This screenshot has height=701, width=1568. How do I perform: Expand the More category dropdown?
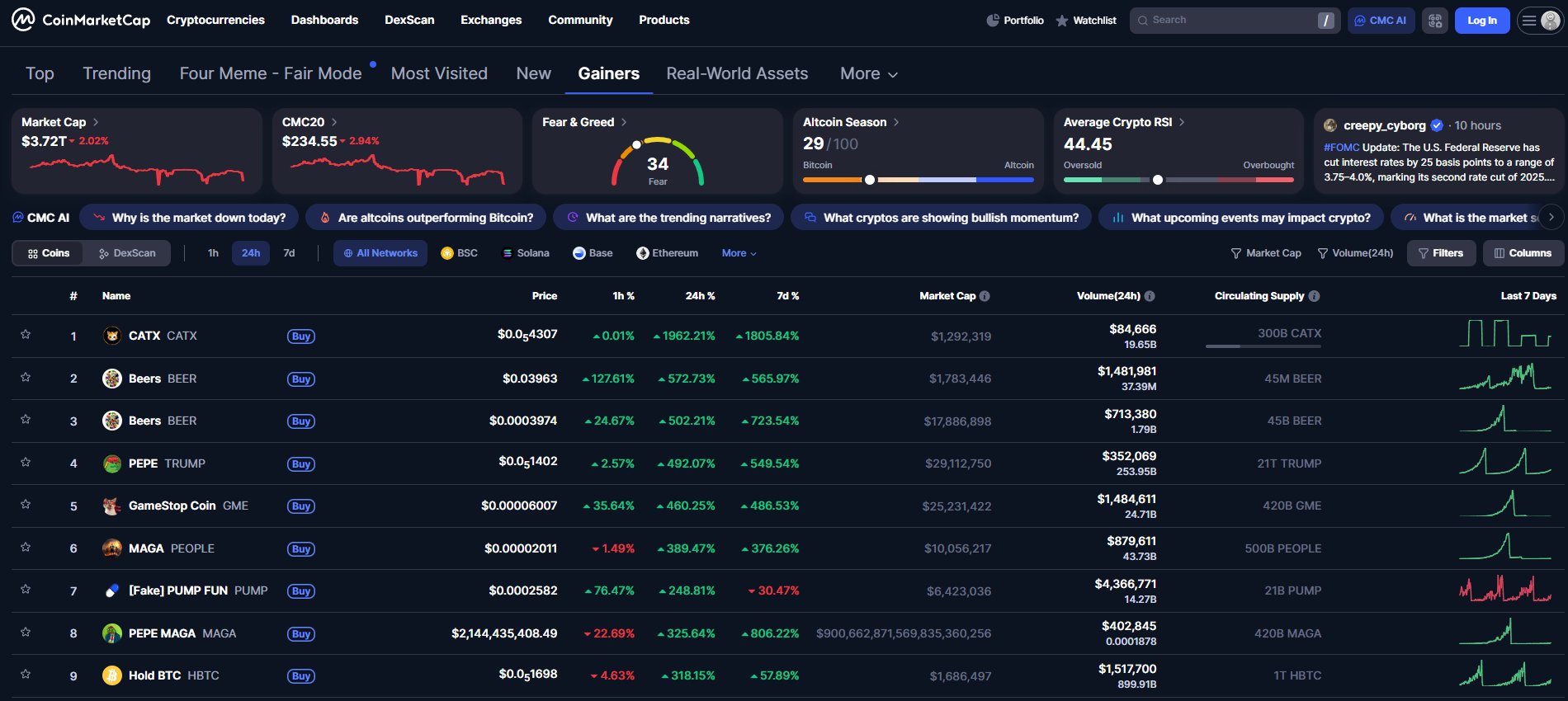868,74
